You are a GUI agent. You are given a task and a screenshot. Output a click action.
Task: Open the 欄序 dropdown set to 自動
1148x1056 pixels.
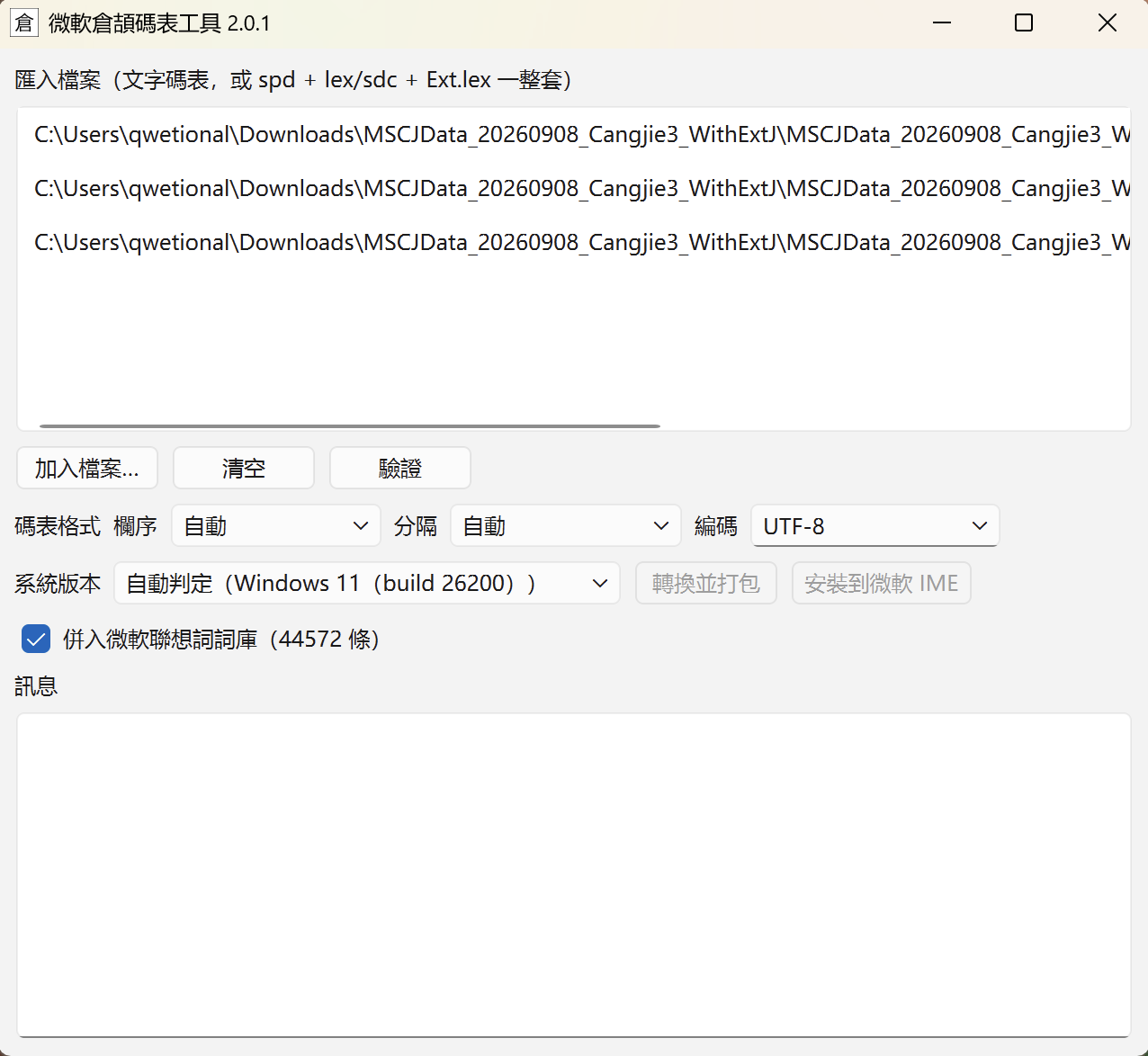tap(276, 525)
